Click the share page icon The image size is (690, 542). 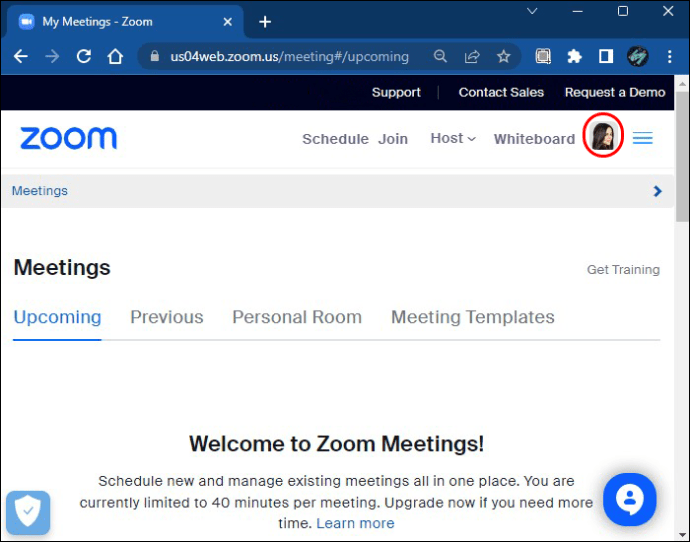pyautogui.click(x=472, y=56)
